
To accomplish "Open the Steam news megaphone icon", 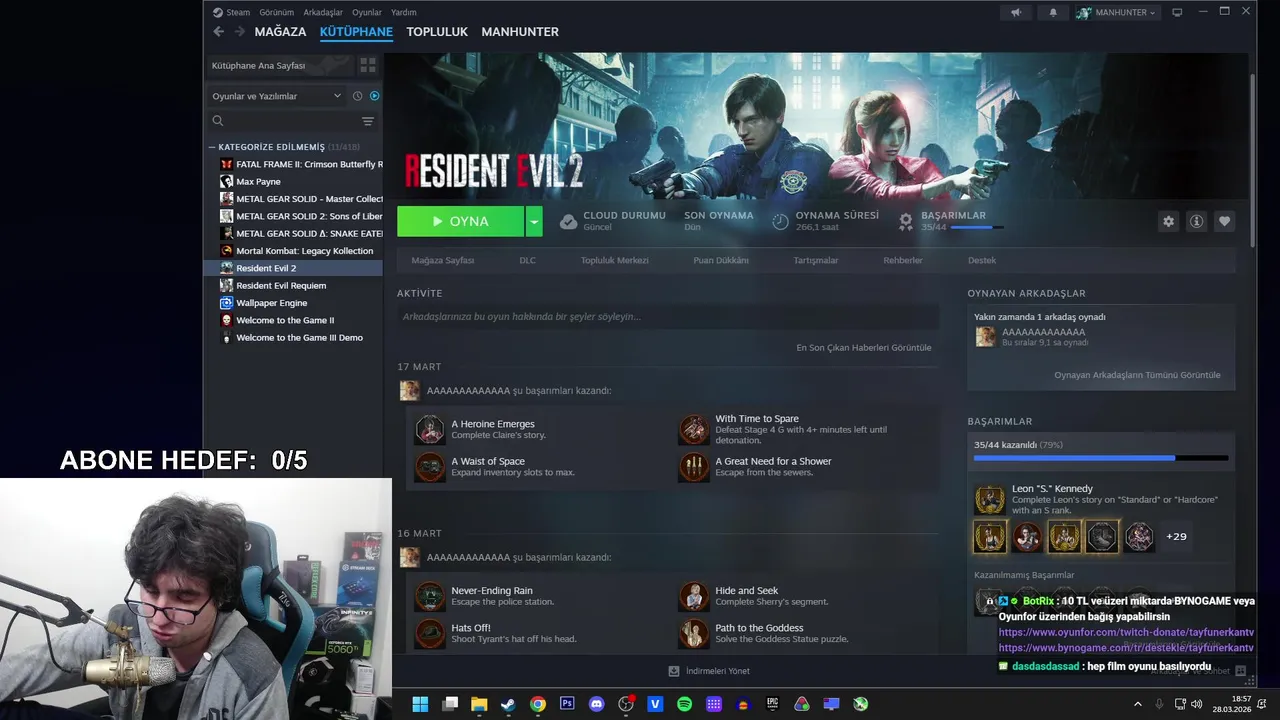I will [x=1016, y=13].
